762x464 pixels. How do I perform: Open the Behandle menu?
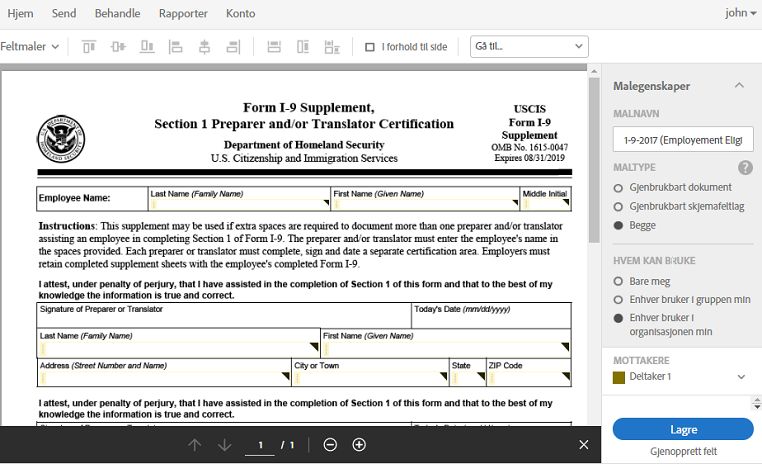click(117, 13)
